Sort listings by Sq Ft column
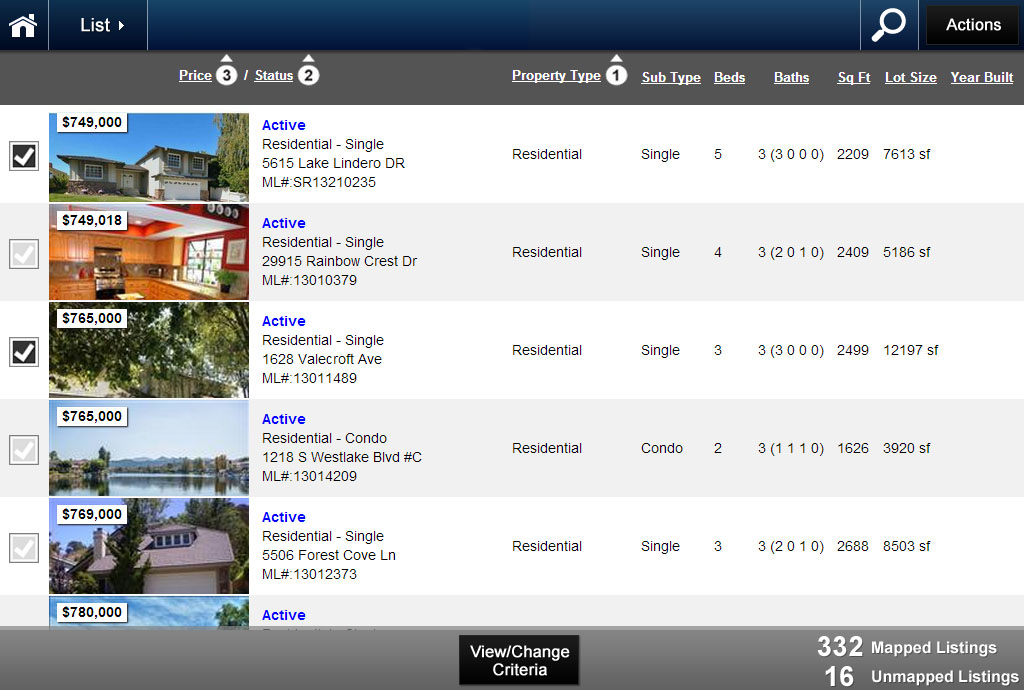1024x690 pixels. (x=853, y=77)
